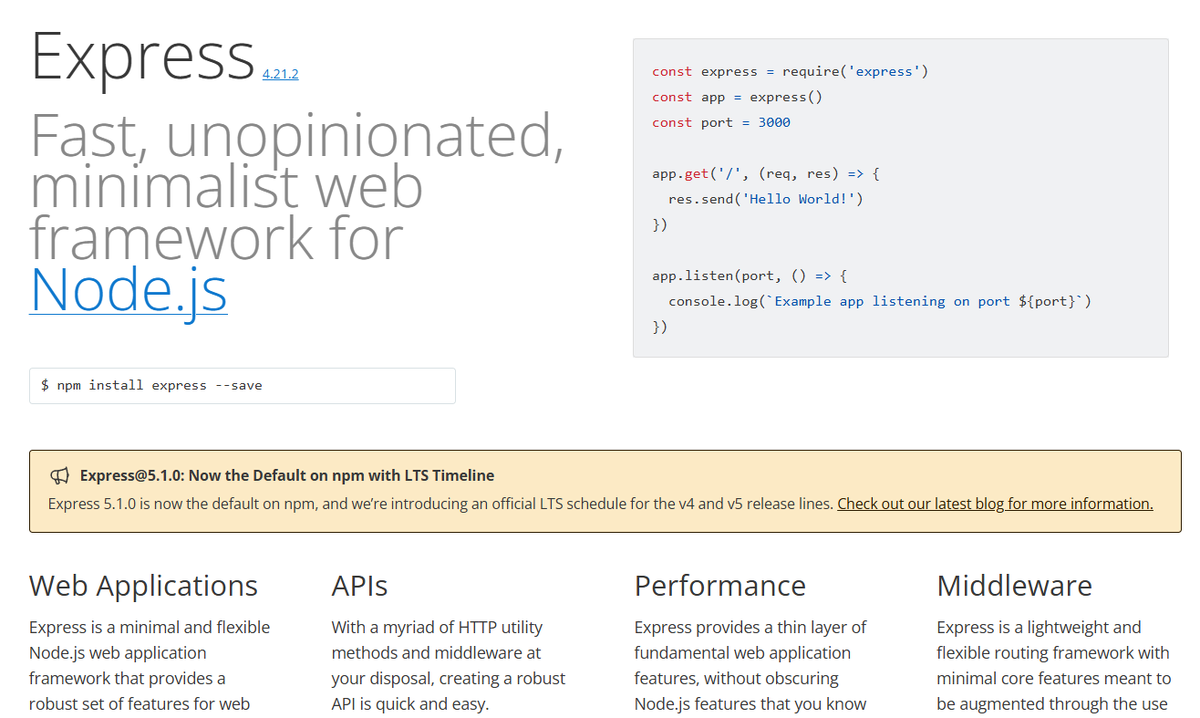
Task: Click the console.log code line
Action: (x=879, y=301)
